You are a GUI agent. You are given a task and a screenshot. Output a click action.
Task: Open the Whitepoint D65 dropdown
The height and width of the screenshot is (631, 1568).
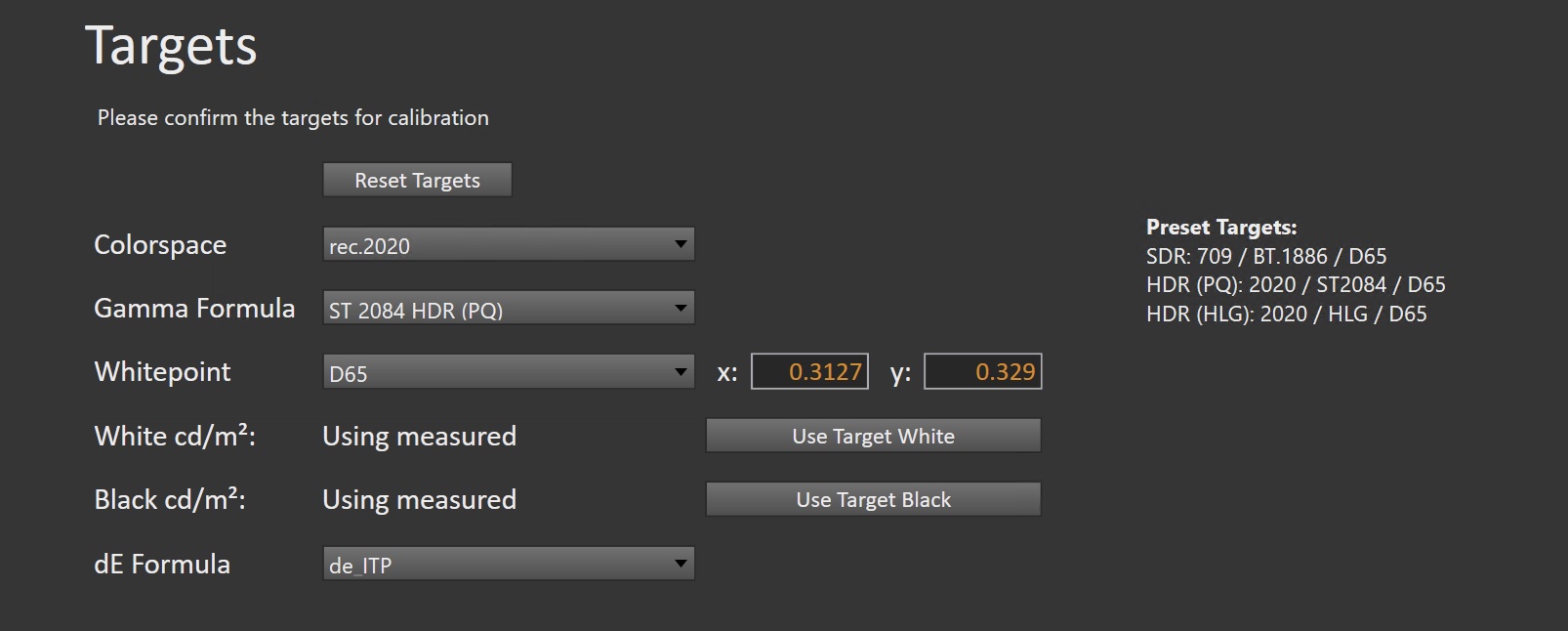coord(509,372)
